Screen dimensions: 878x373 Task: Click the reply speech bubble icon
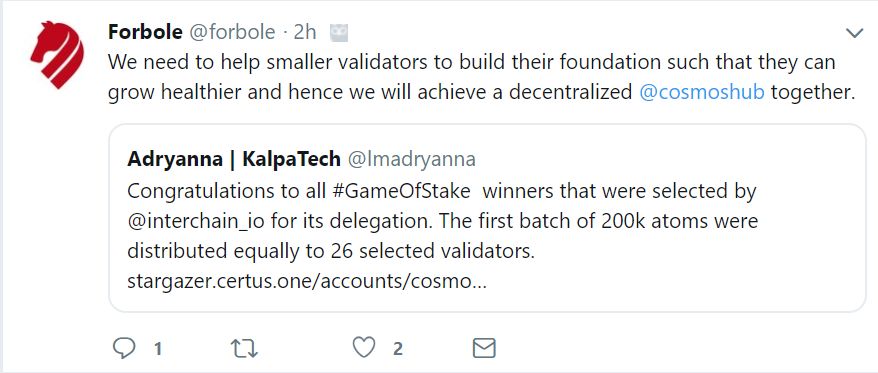(124, 348)
